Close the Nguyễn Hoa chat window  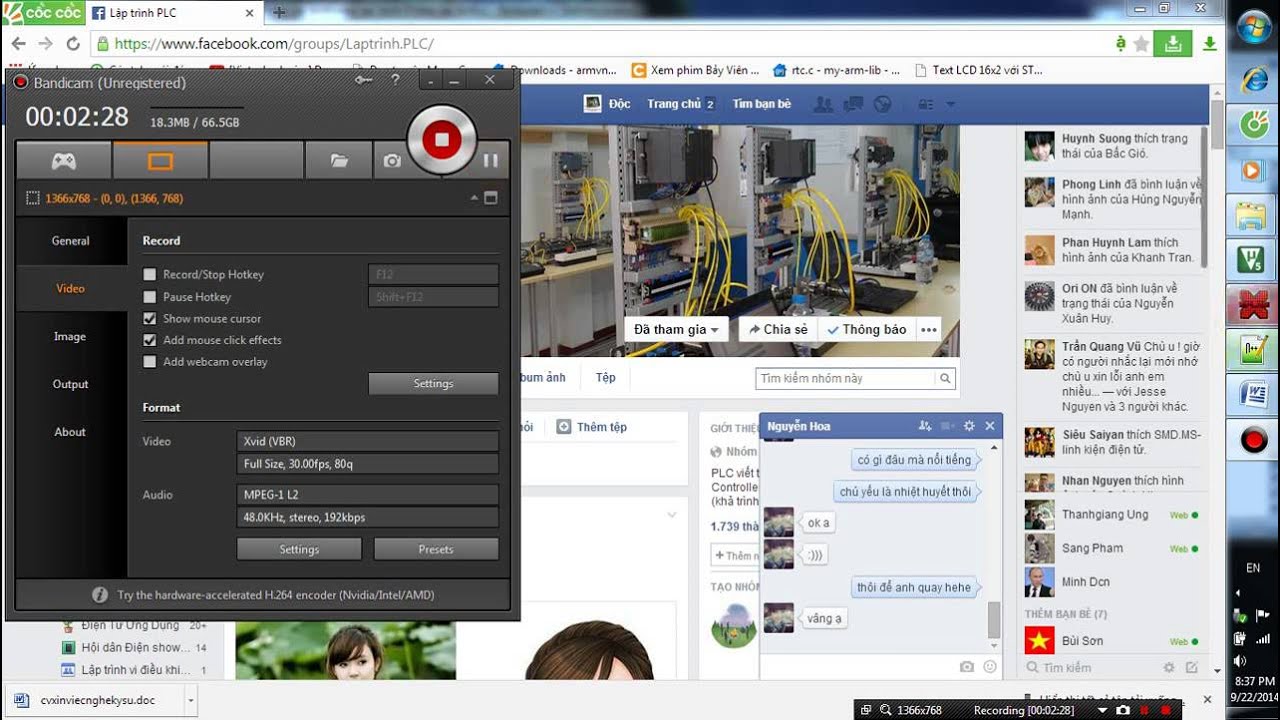pyautogui.click(x=990, y=426)
